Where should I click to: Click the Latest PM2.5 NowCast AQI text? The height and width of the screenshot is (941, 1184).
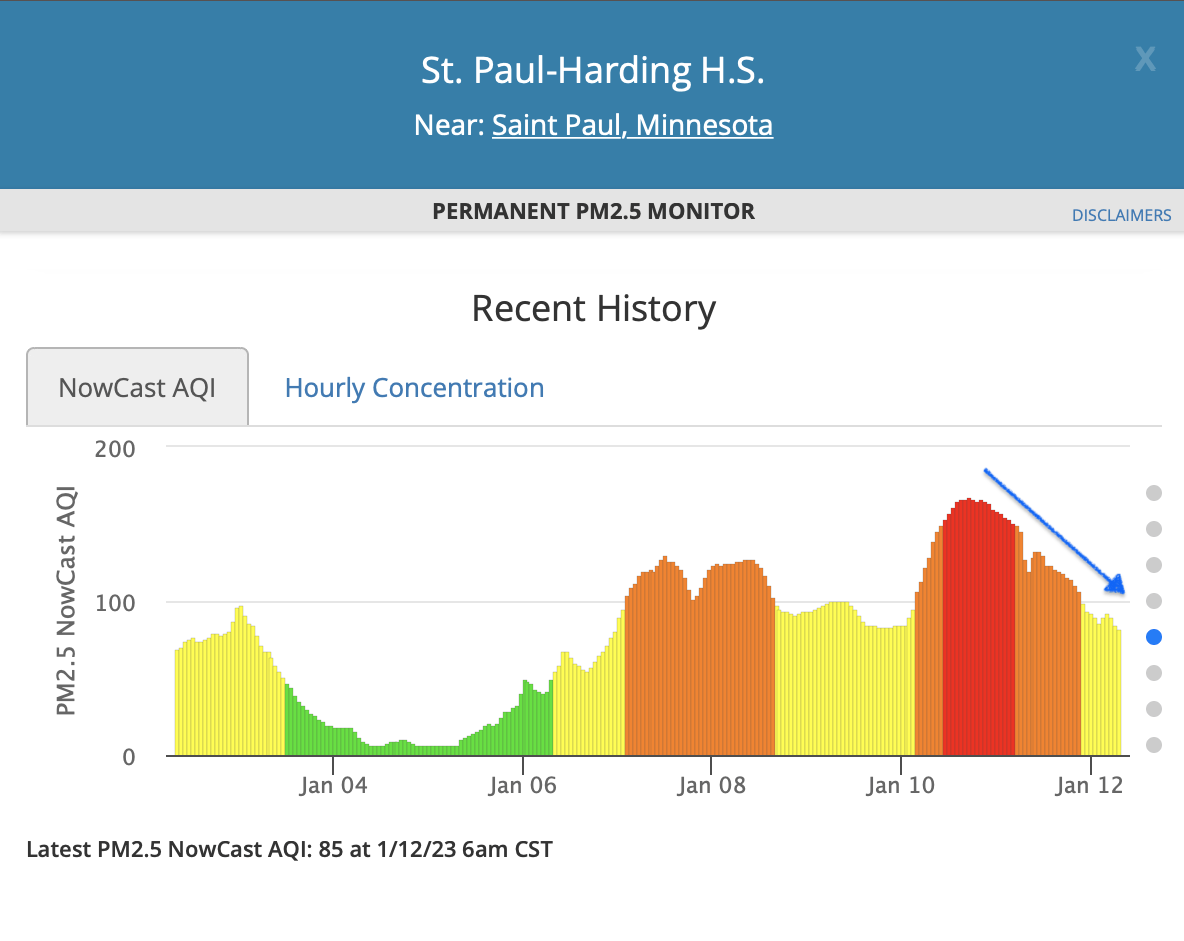[x=289, y=851]
